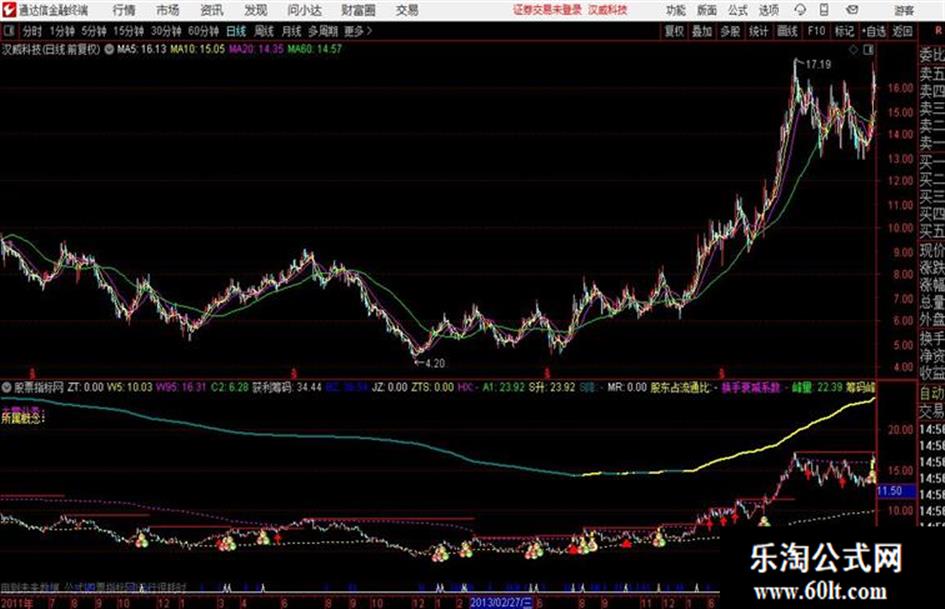Click the 返回 back button
Screen dimensions: 945x609
coord(902,31)
